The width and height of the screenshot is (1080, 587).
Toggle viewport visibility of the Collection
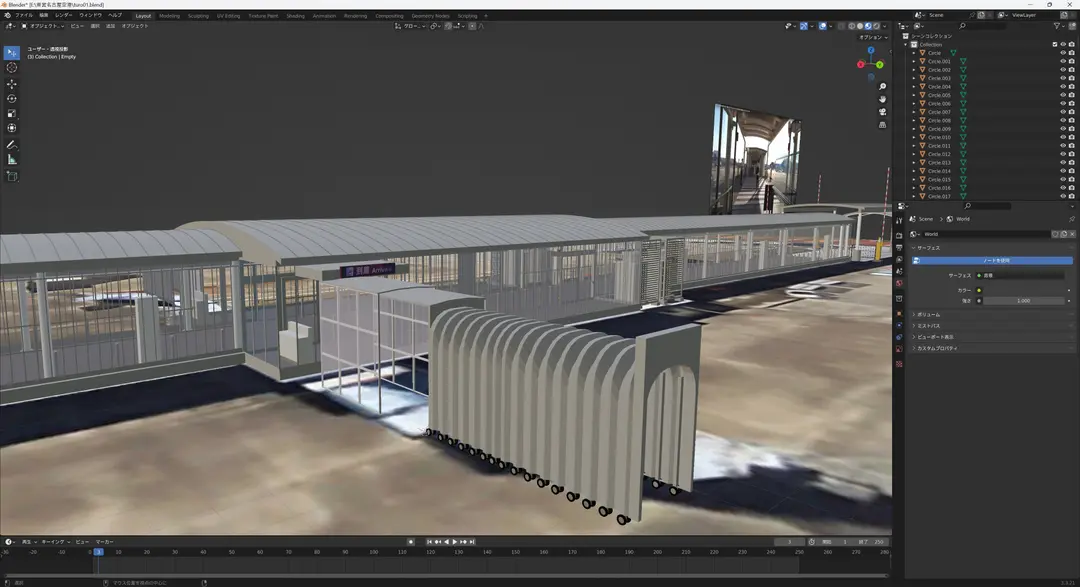[x=1063, y=44]
